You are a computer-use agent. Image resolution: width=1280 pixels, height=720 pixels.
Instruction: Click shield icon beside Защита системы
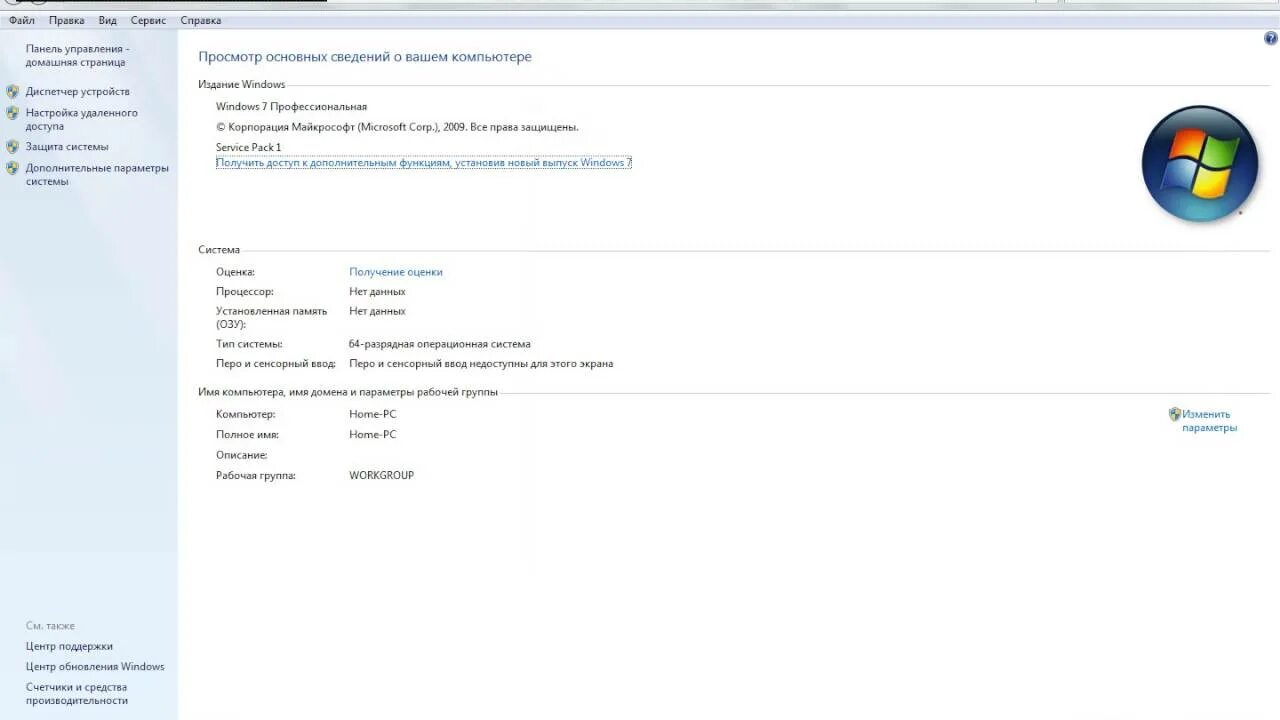(x=13, y=146)
